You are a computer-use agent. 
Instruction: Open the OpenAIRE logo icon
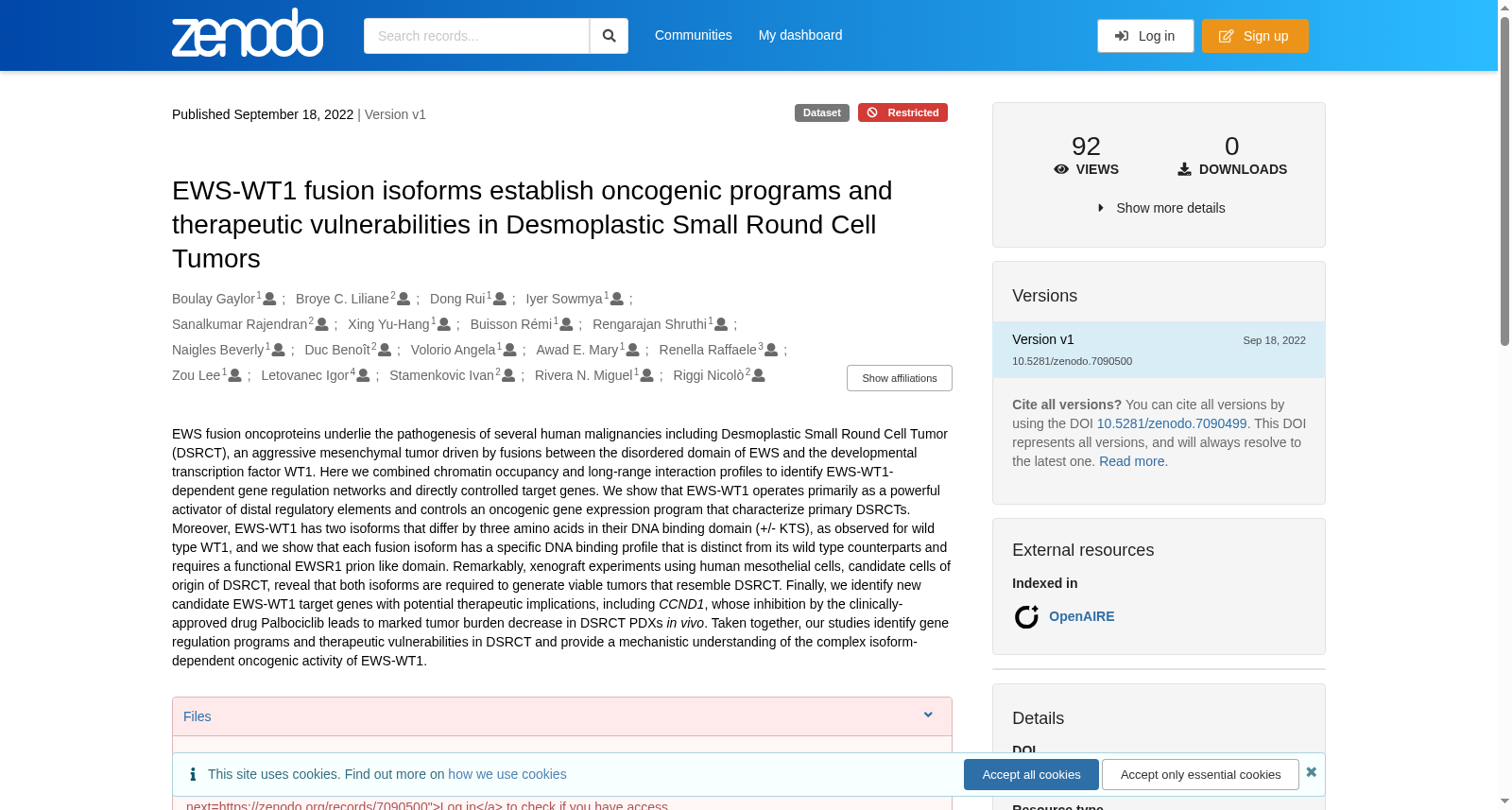(x=1026, y=617)
